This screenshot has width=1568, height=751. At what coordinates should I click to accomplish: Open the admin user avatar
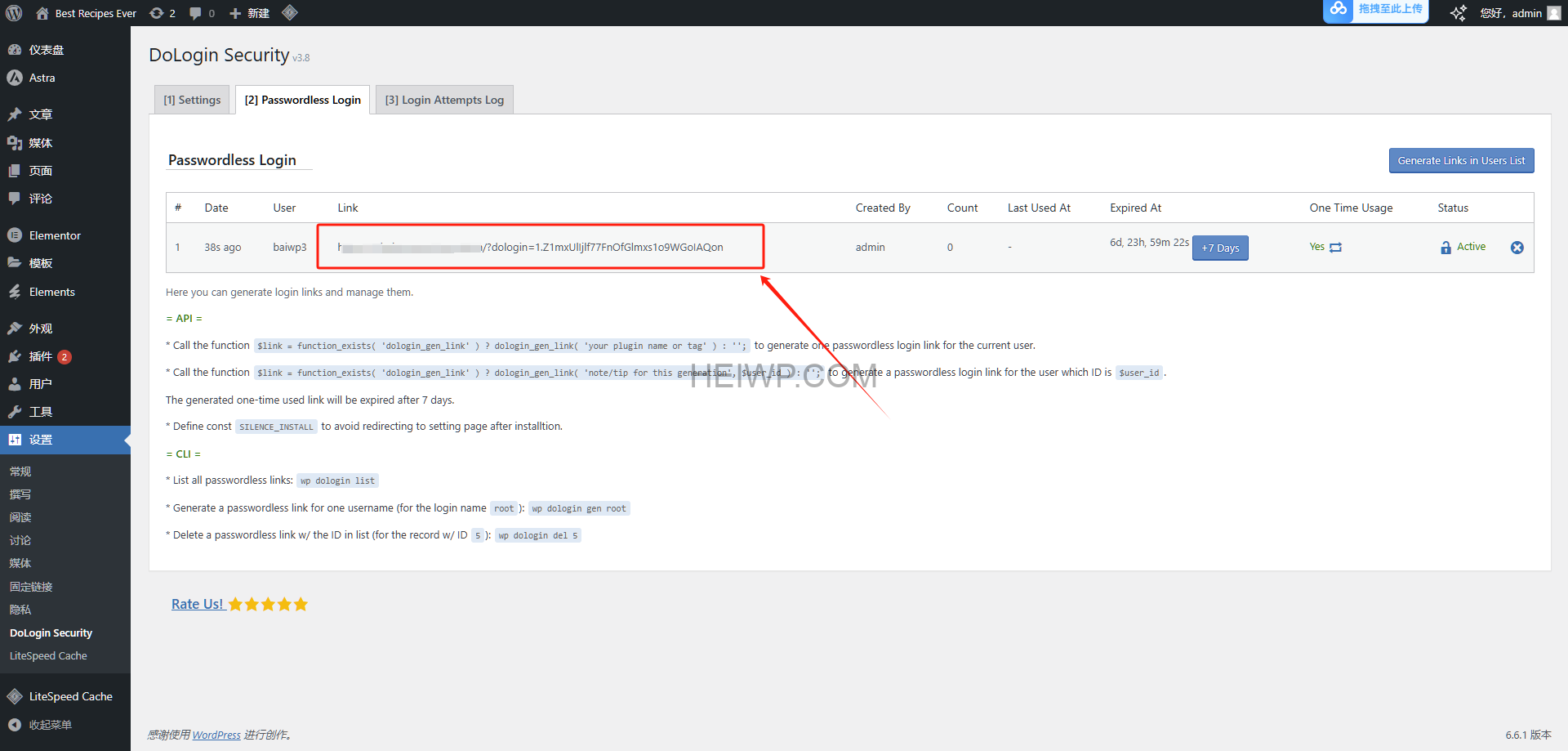(1553, 13)
